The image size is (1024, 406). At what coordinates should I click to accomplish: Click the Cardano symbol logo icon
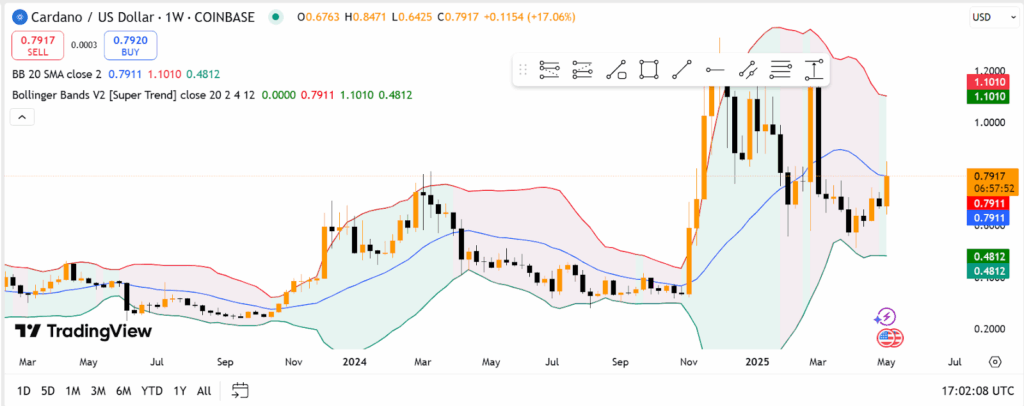coord(20,16)
